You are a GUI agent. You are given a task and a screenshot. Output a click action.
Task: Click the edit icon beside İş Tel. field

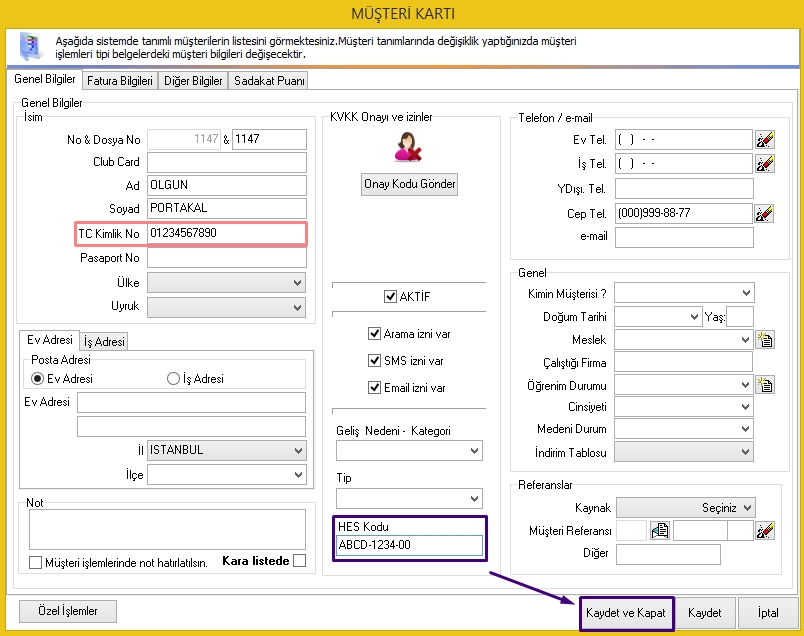click(x=765, y=164)
